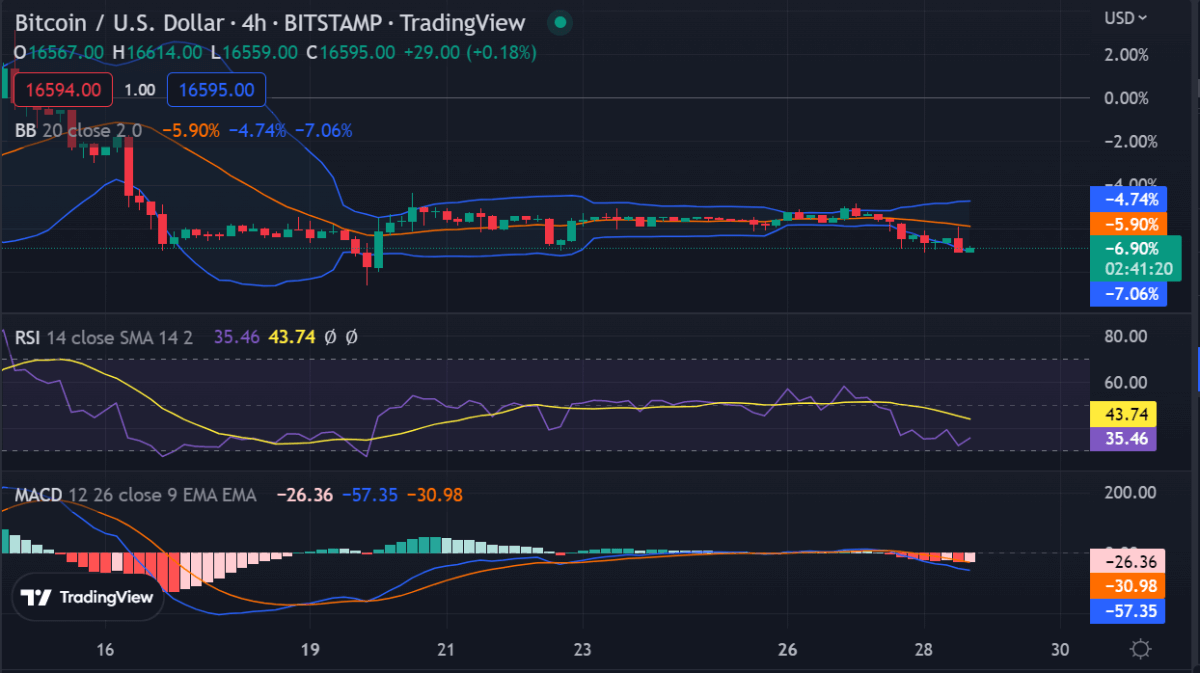Click the 200.00 MACD axis label
Screen dimensions: 1200x673
[x=1130, y=493]
